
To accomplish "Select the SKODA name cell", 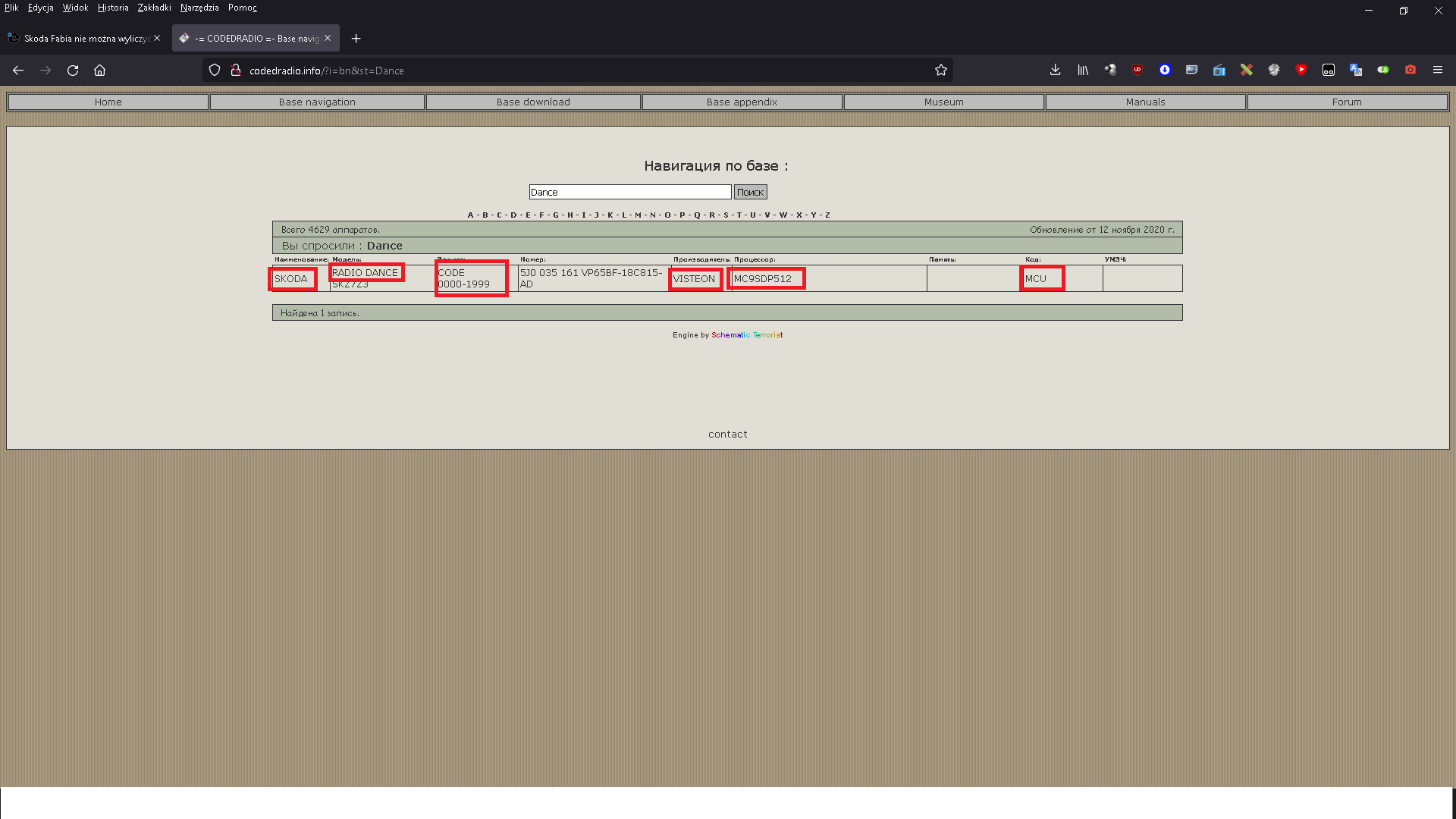I will (301, 278).
